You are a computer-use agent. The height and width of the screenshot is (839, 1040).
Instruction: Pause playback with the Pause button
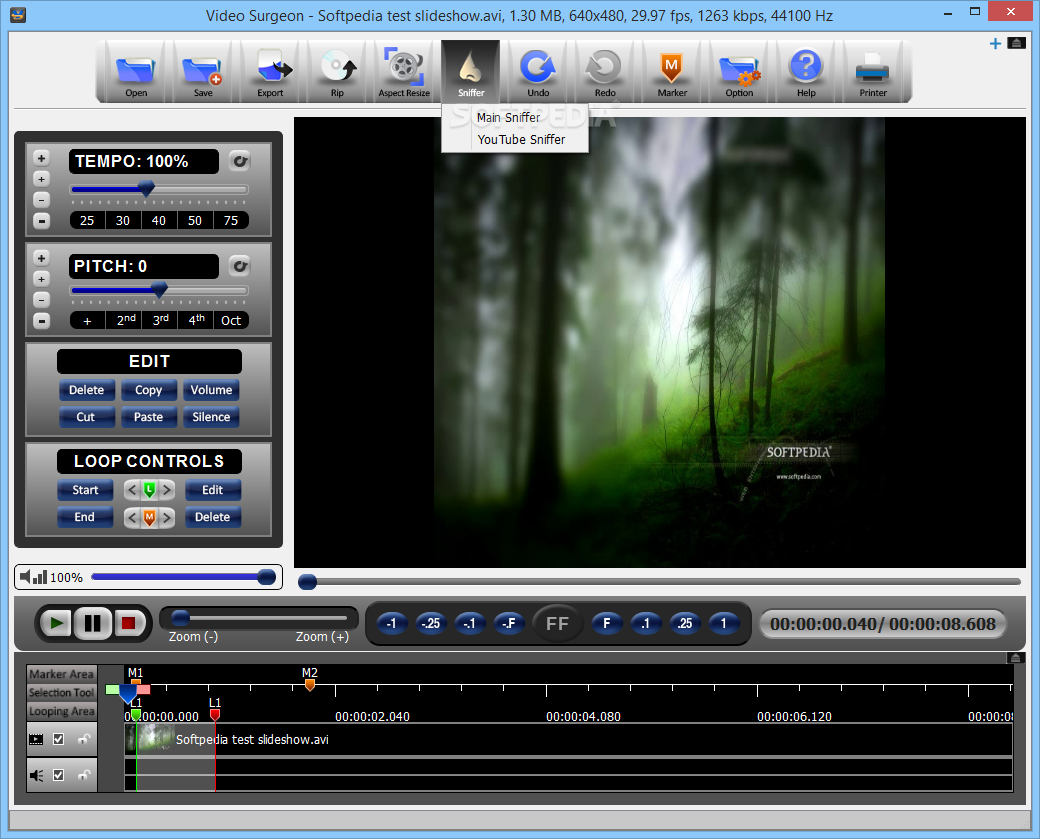(92, 623)
